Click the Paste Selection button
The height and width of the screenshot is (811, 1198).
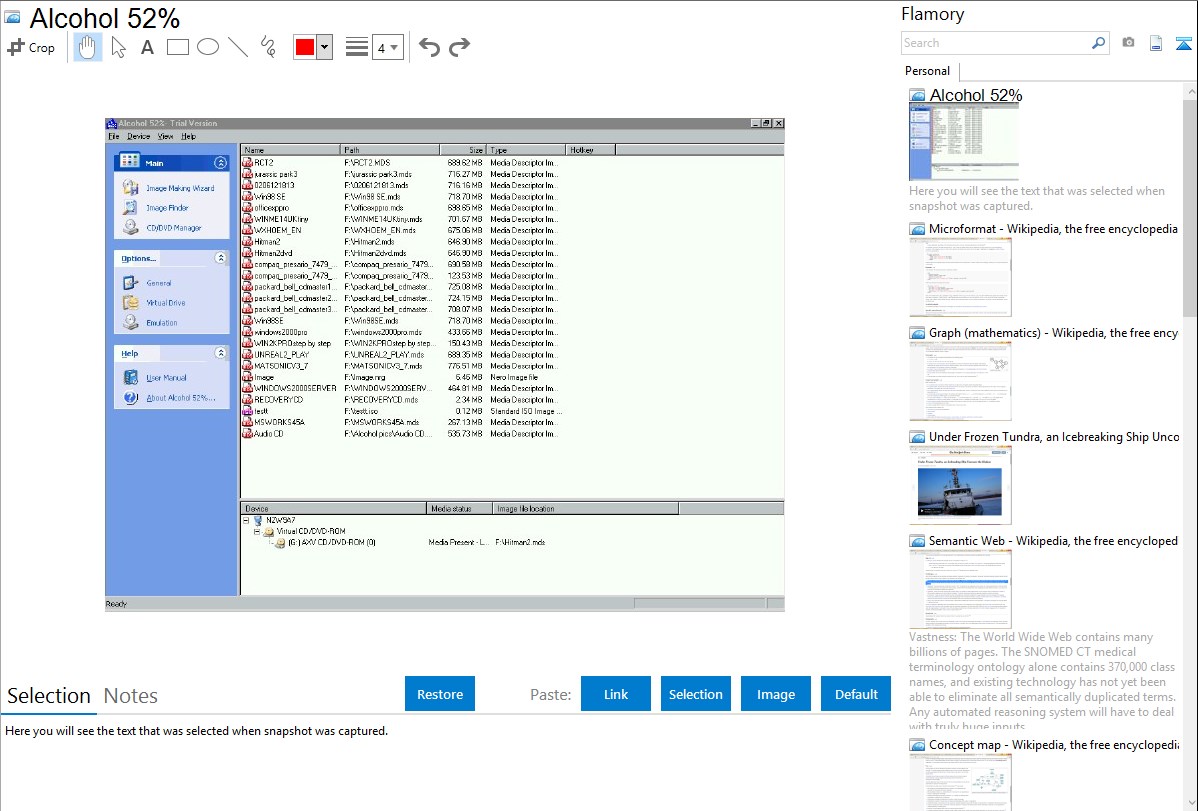pyautogui.click(x=696, y=694)
